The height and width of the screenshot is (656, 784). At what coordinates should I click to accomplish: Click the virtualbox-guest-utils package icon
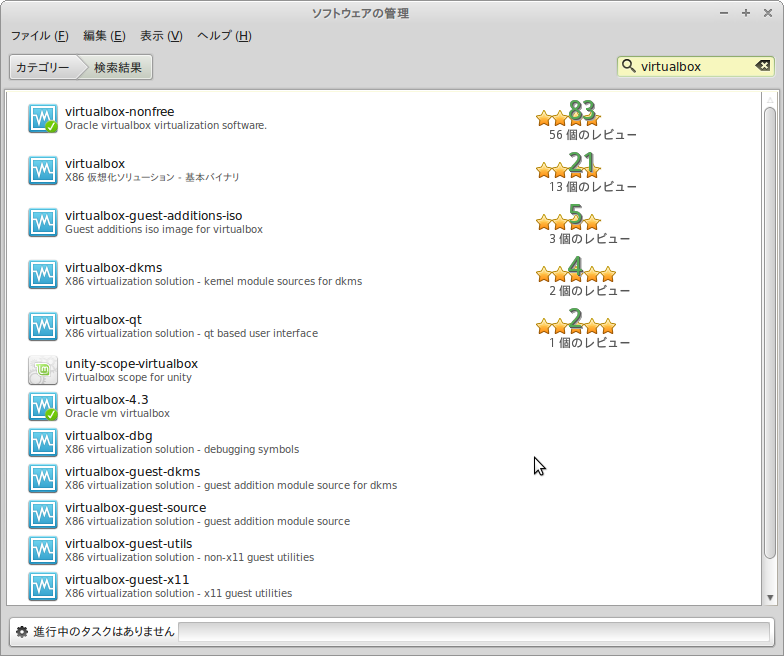[42, 550]
